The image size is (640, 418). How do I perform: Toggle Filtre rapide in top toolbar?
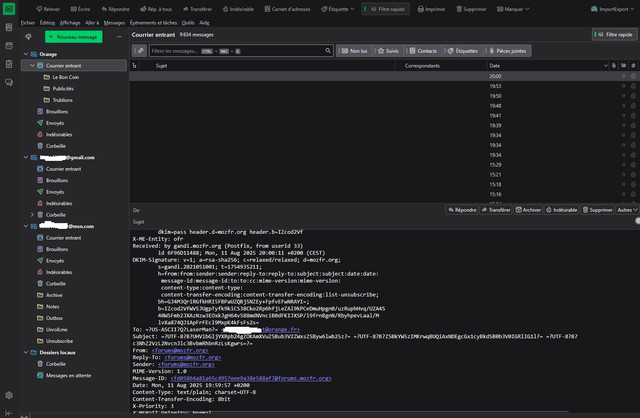(386, 9)
